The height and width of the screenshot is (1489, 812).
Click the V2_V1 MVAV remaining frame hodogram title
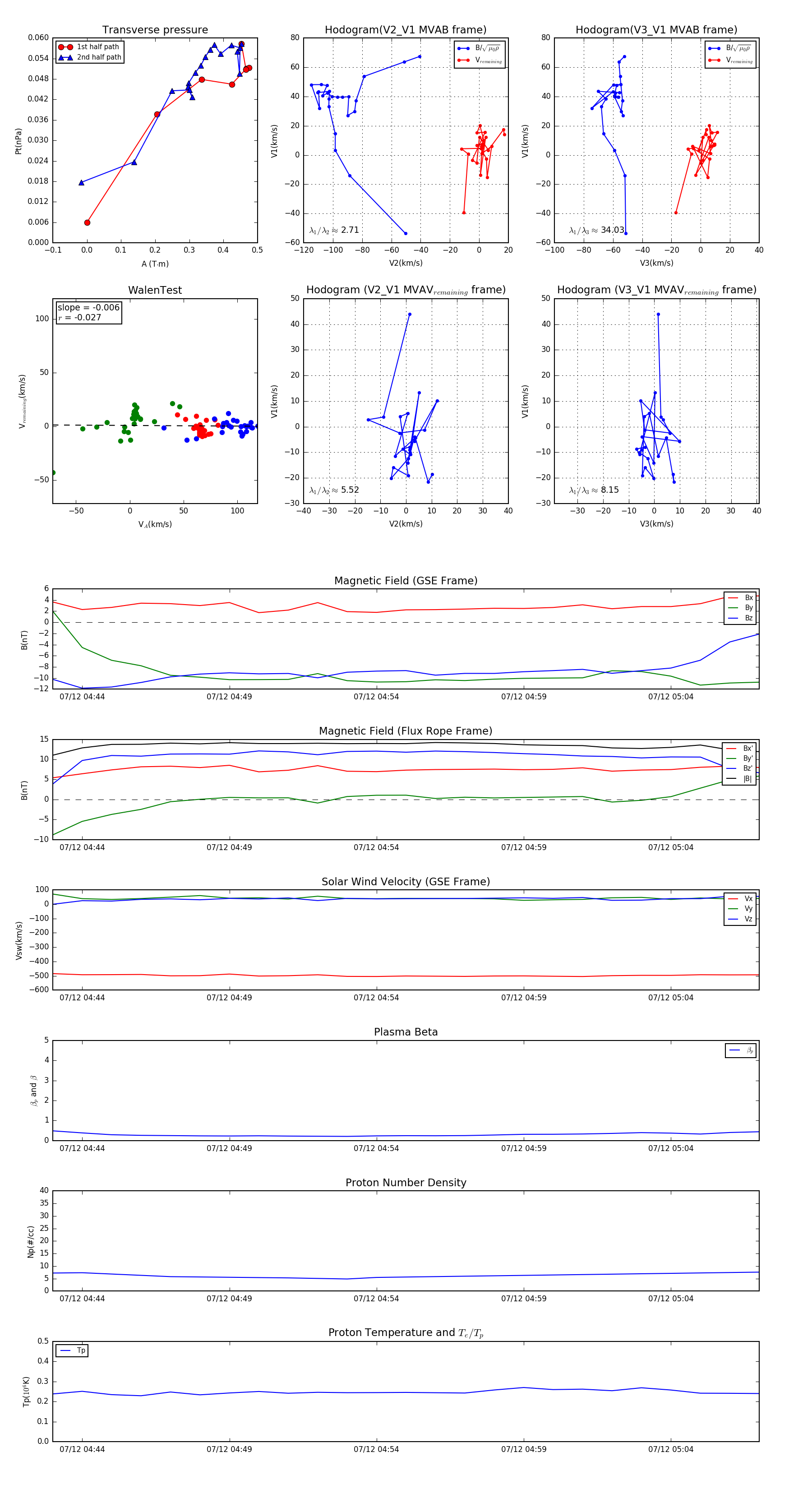pyautogui.click(x=406, y=290)
